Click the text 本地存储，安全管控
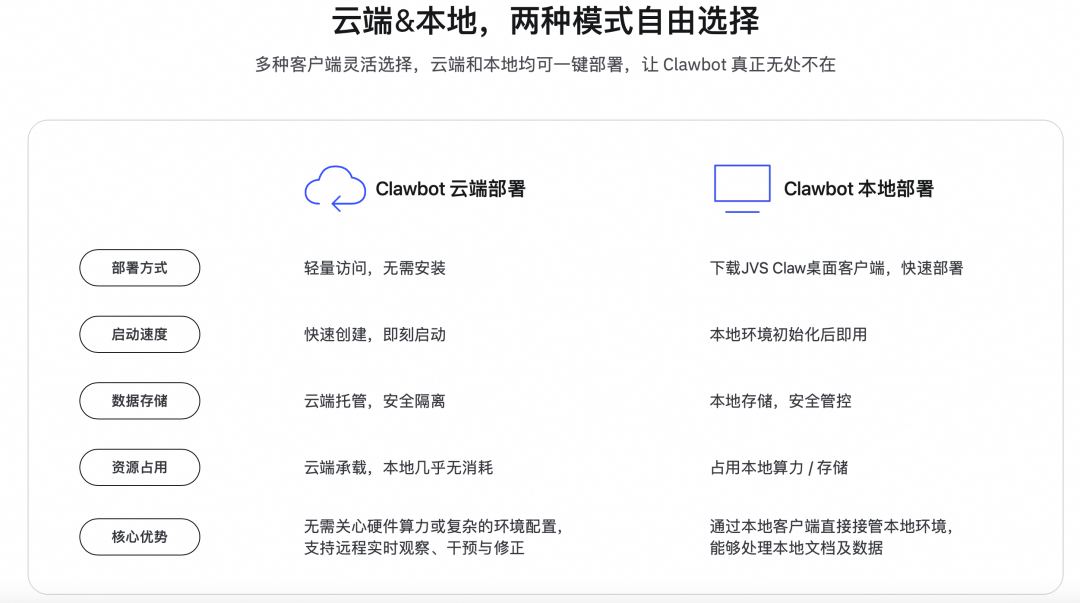The width and height of the screenshot is (1080, 603). pyautogui.click(x=780, y=401)
